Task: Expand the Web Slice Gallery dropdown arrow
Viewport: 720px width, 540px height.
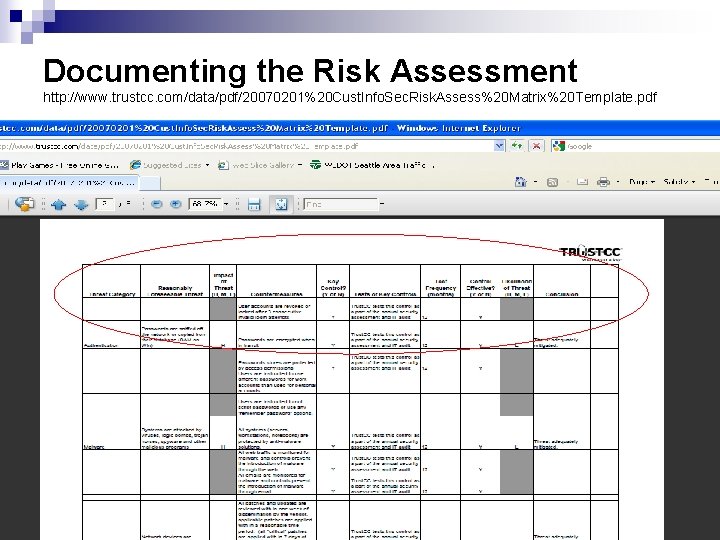Action: (x=299, y=165)
